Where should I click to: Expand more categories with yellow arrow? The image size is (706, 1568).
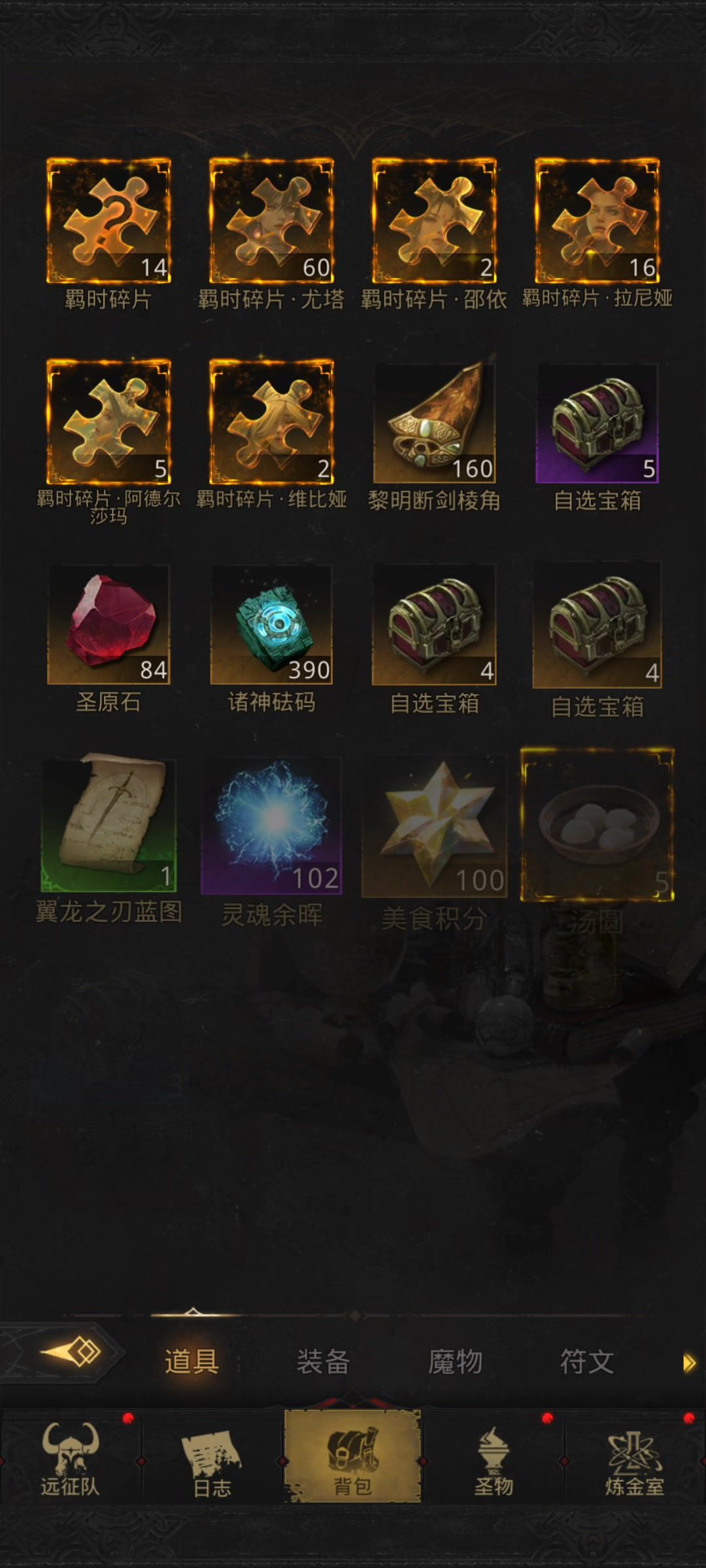coord(689,1363)
